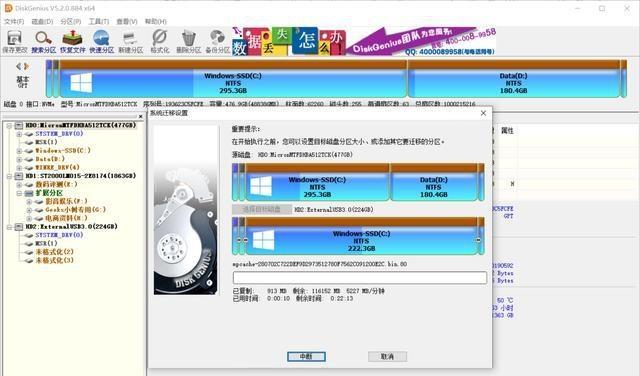Select the 数码评测(E:) partition label
This screenshot has width=640, height=376.
coord(56,185)
